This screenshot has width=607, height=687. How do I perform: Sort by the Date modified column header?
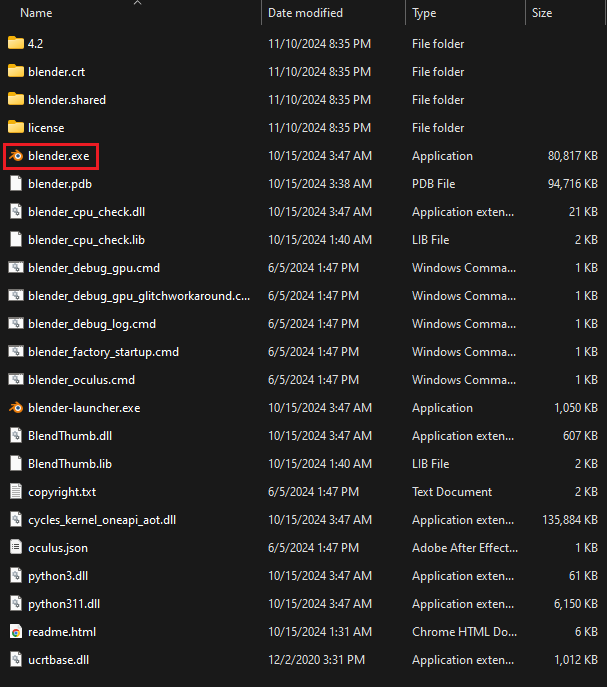click(305, 13)
